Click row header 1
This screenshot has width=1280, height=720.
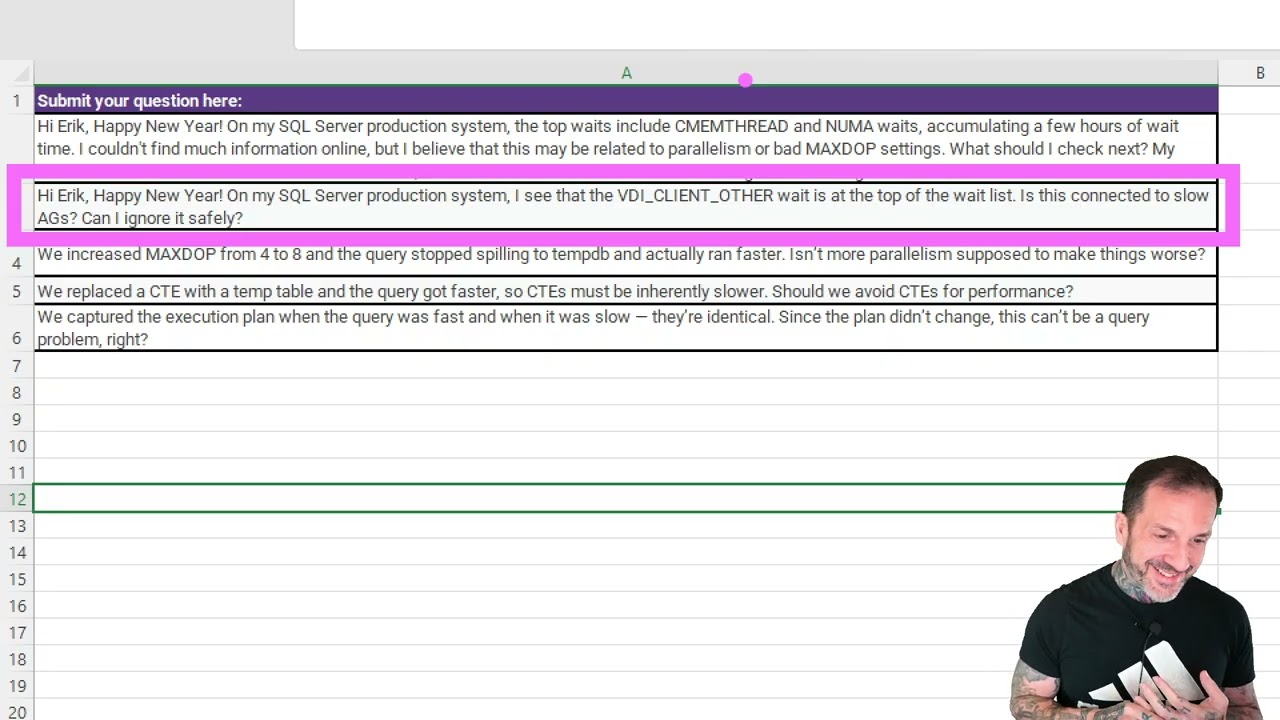(17, 100)
